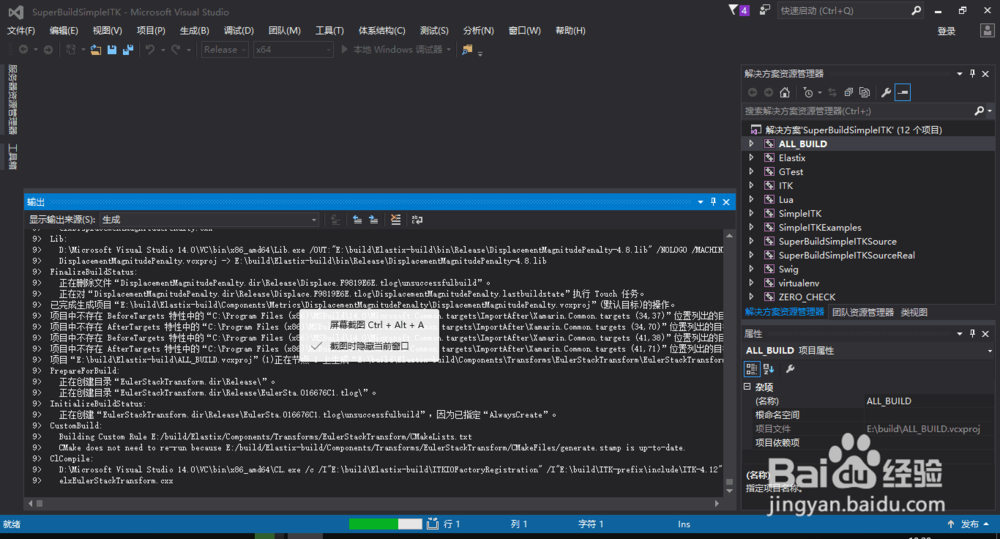The width and height of the screenshot is (1000, 539).
Task: Expand the Elastix project node
Action: pos(751,158)
